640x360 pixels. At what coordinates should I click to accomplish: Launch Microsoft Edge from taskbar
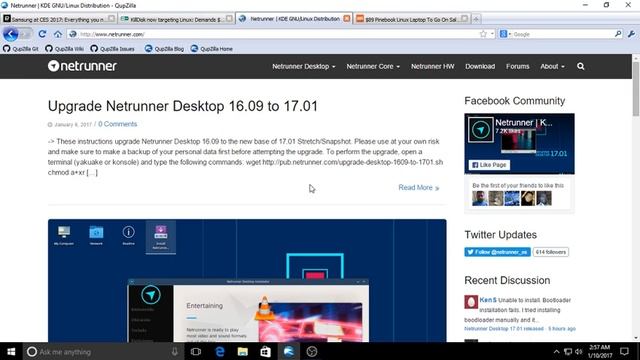220,351
